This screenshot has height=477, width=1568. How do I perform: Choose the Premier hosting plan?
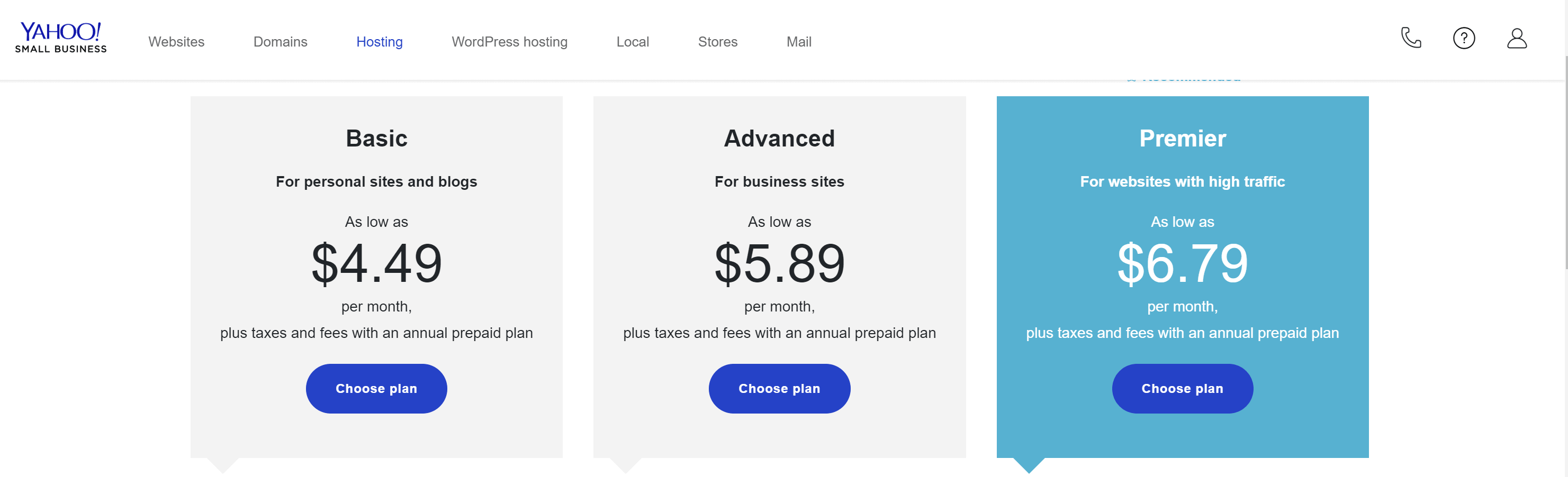tap(1183, 389)
